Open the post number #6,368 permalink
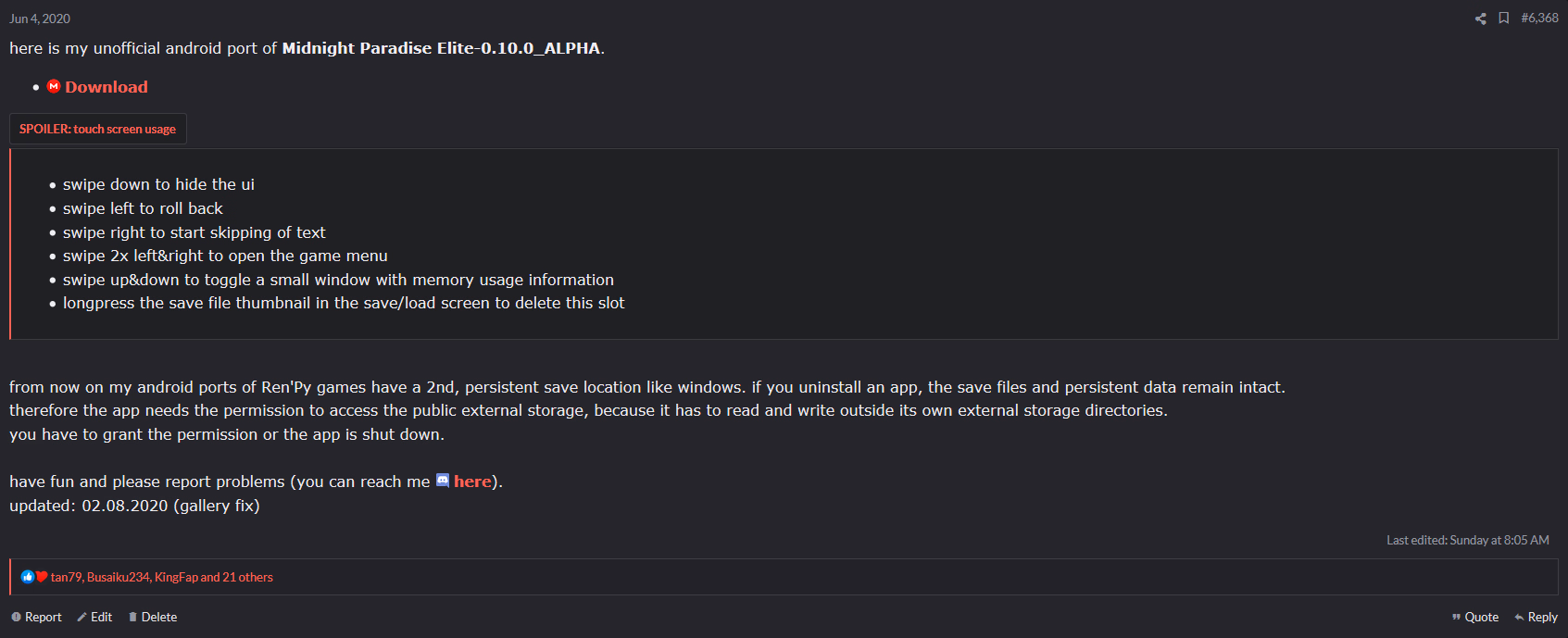Image resolution: width=1568 pixels, height=638 pixels. tap(1539, 19)
